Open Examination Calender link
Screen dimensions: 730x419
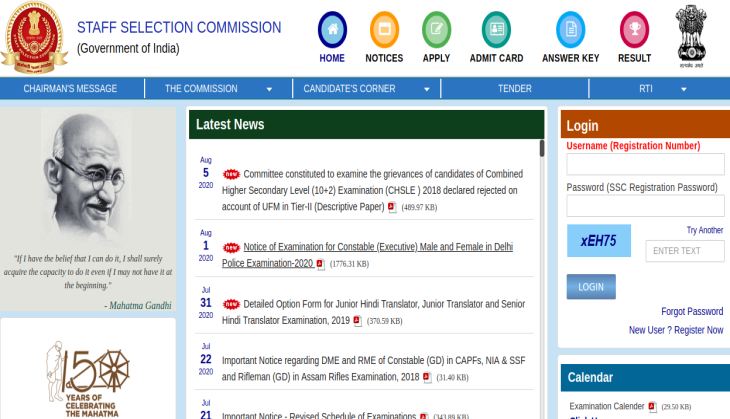[x=607, y=406]
